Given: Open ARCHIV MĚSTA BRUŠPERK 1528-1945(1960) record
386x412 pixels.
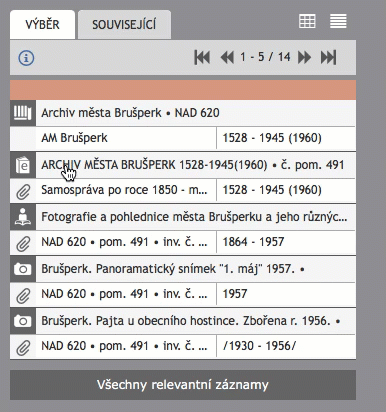Looking at the screenshot, I should click(193, 165).
